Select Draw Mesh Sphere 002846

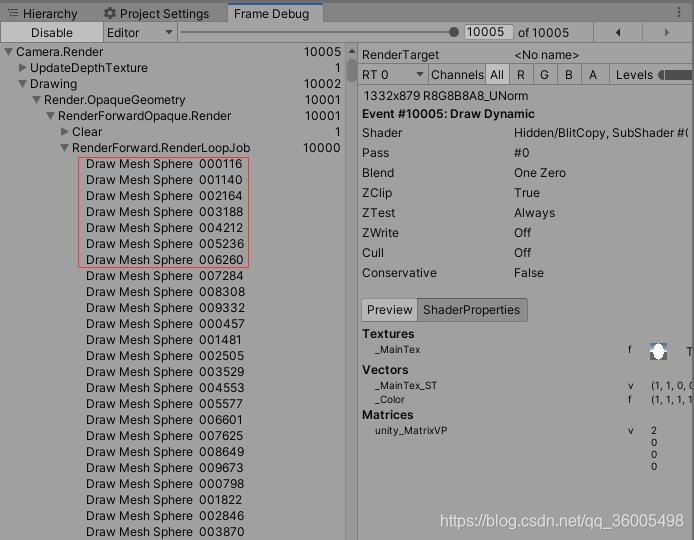coord(165,516)
